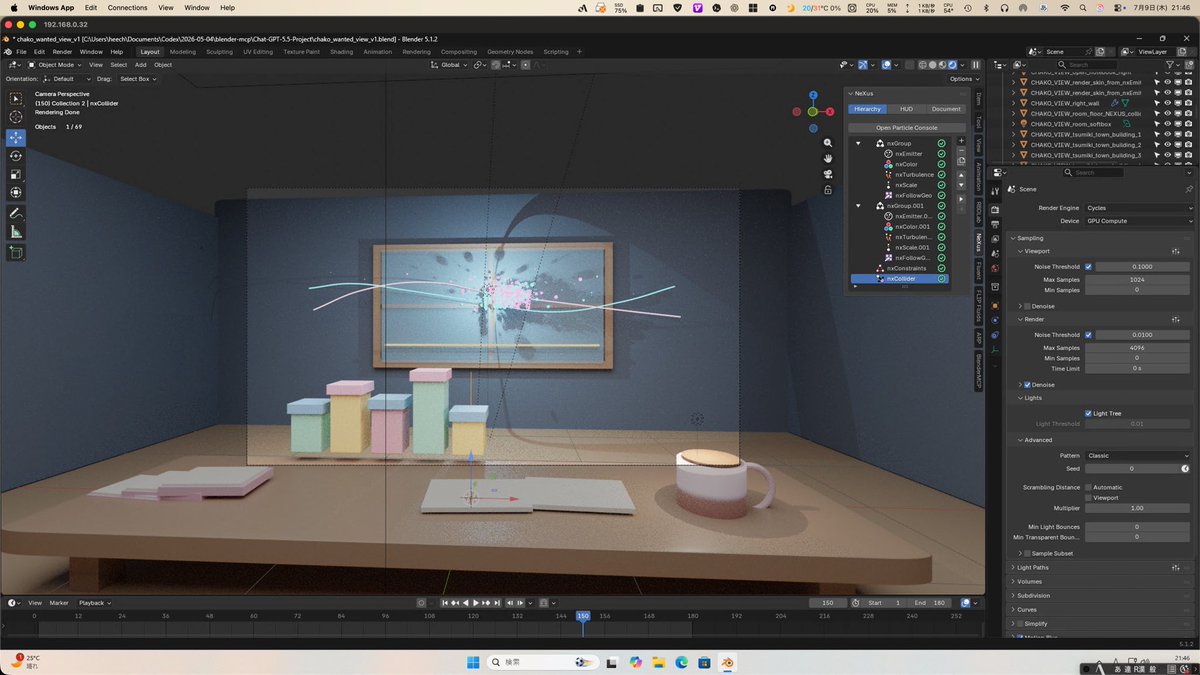1200x675 pixels.
Task: Open the Device GPU Compute dropdown
Action: pos(1139,221)
